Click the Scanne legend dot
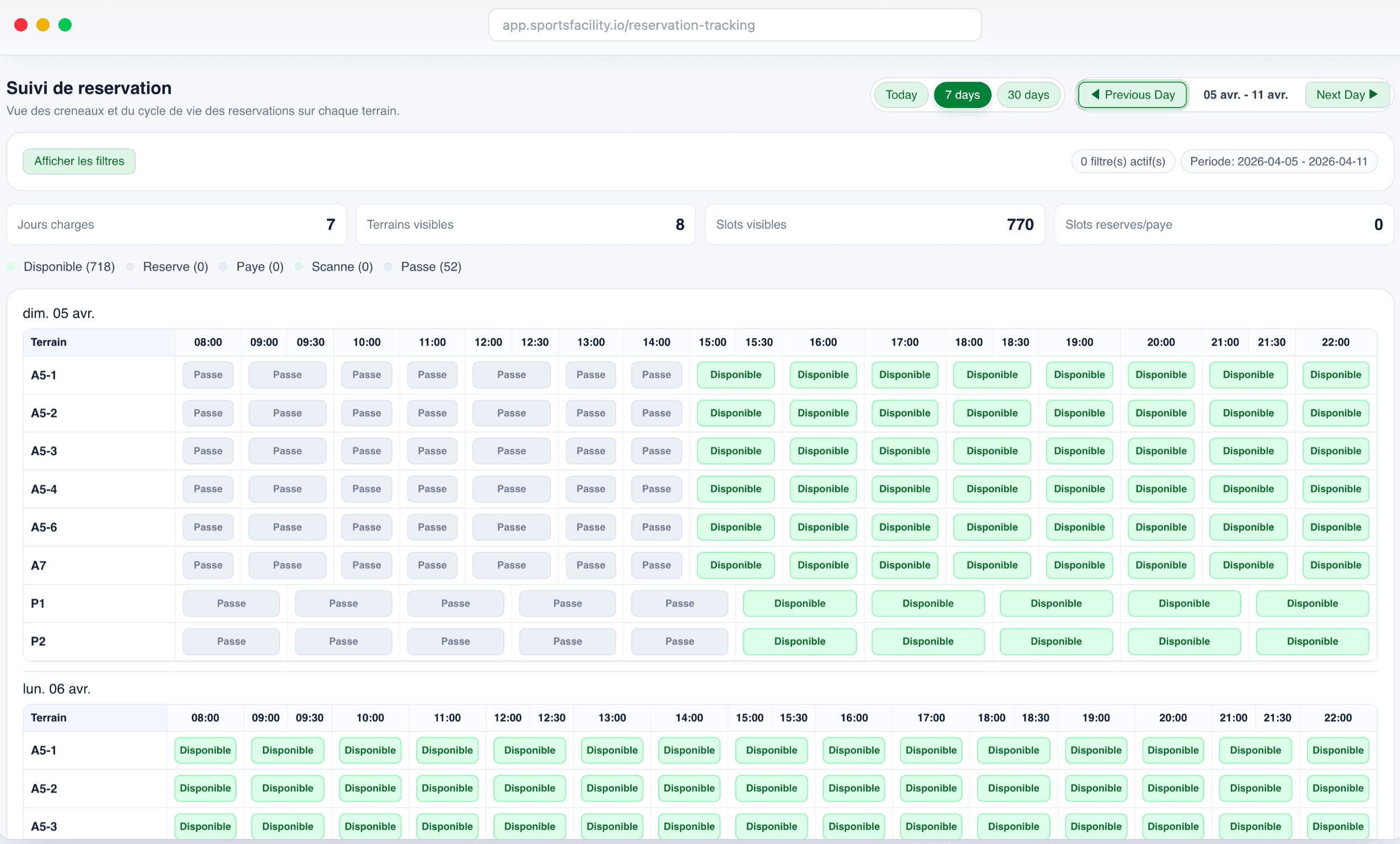The image size is (1400, 844). point(299,267)
